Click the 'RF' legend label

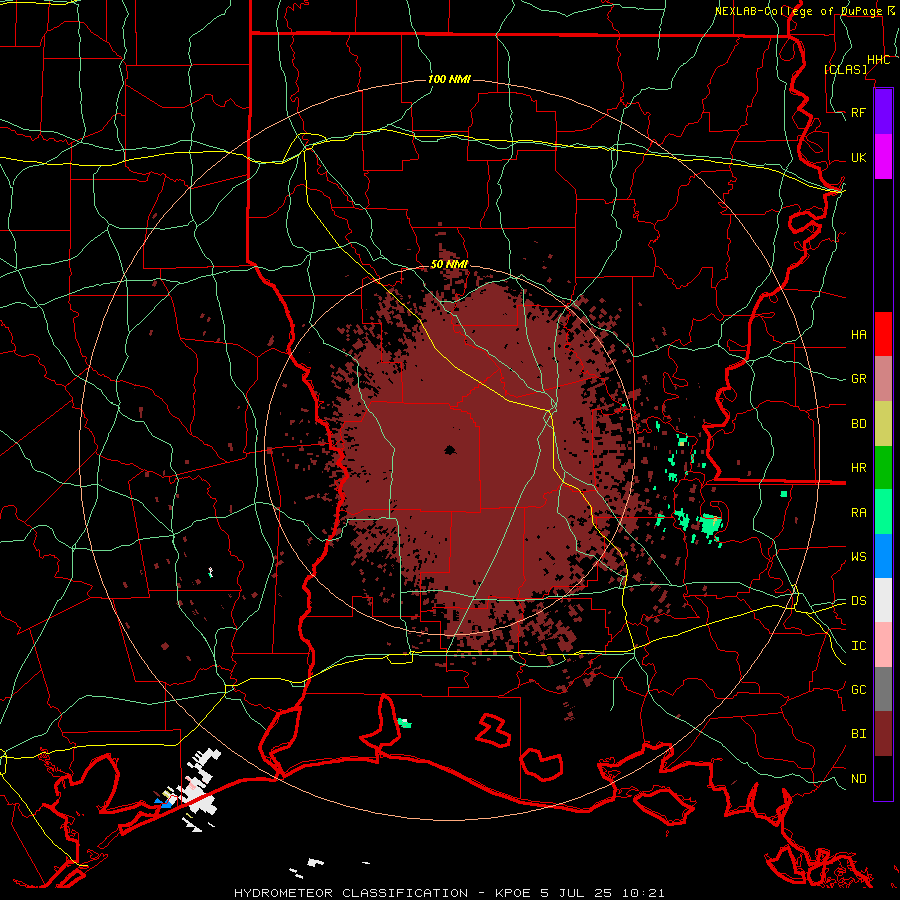tap(858, 112)
